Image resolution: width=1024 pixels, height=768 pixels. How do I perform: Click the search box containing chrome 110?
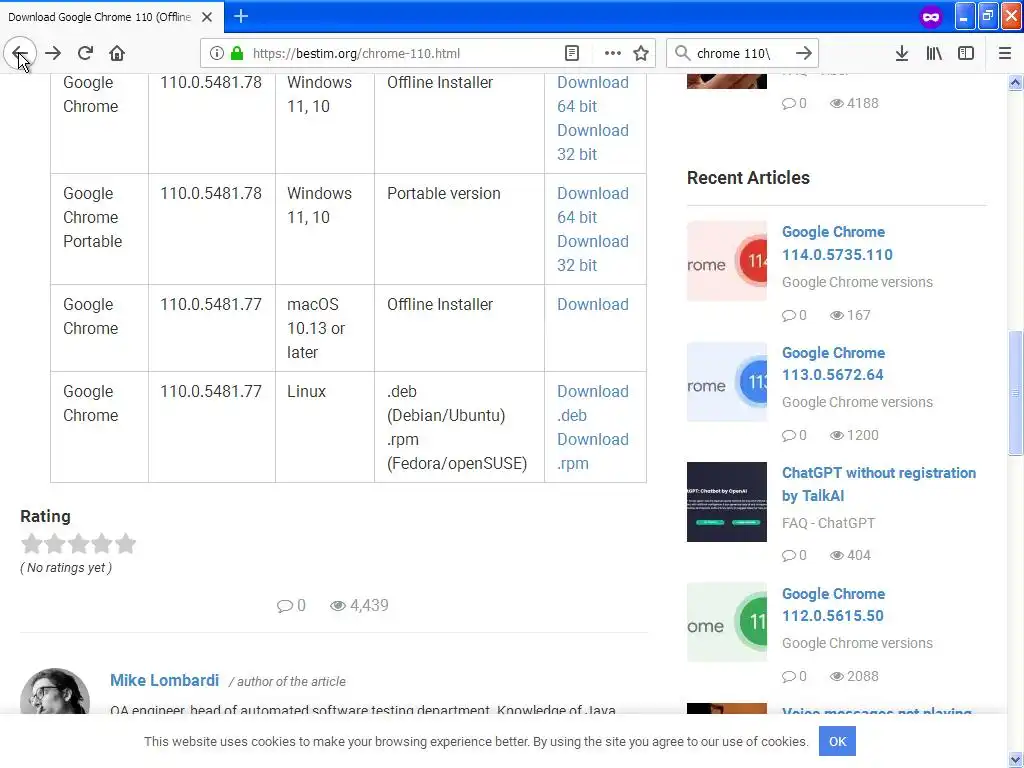[x=741, y=54]
